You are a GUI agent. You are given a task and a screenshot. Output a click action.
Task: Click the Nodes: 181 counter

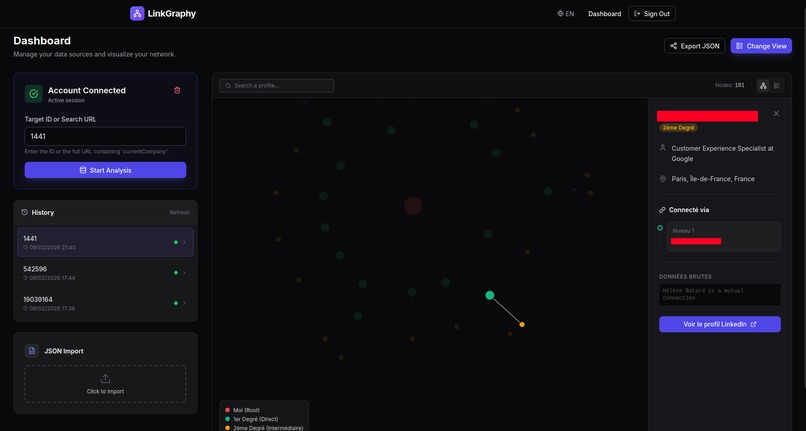coord(729,85)
